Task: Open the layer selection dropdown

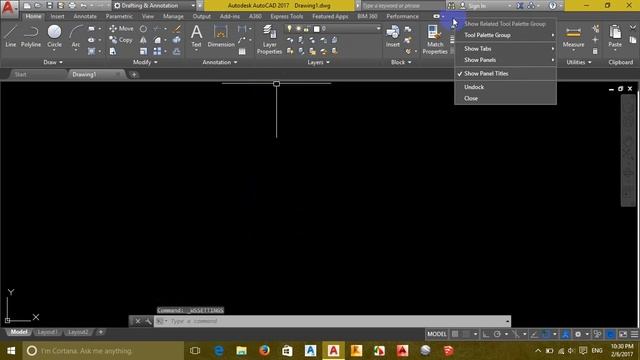Action: [333, 29]
